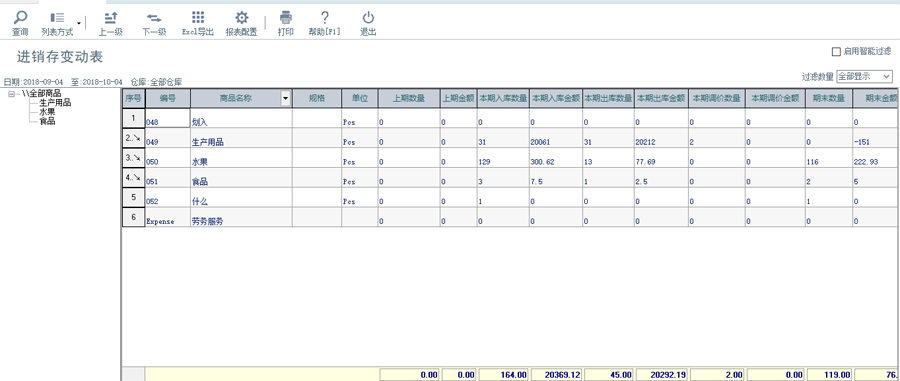The width and height of the screenshot is (900, 381).
Task: Go down with 下一级 icon
Action: click(154, 18)
